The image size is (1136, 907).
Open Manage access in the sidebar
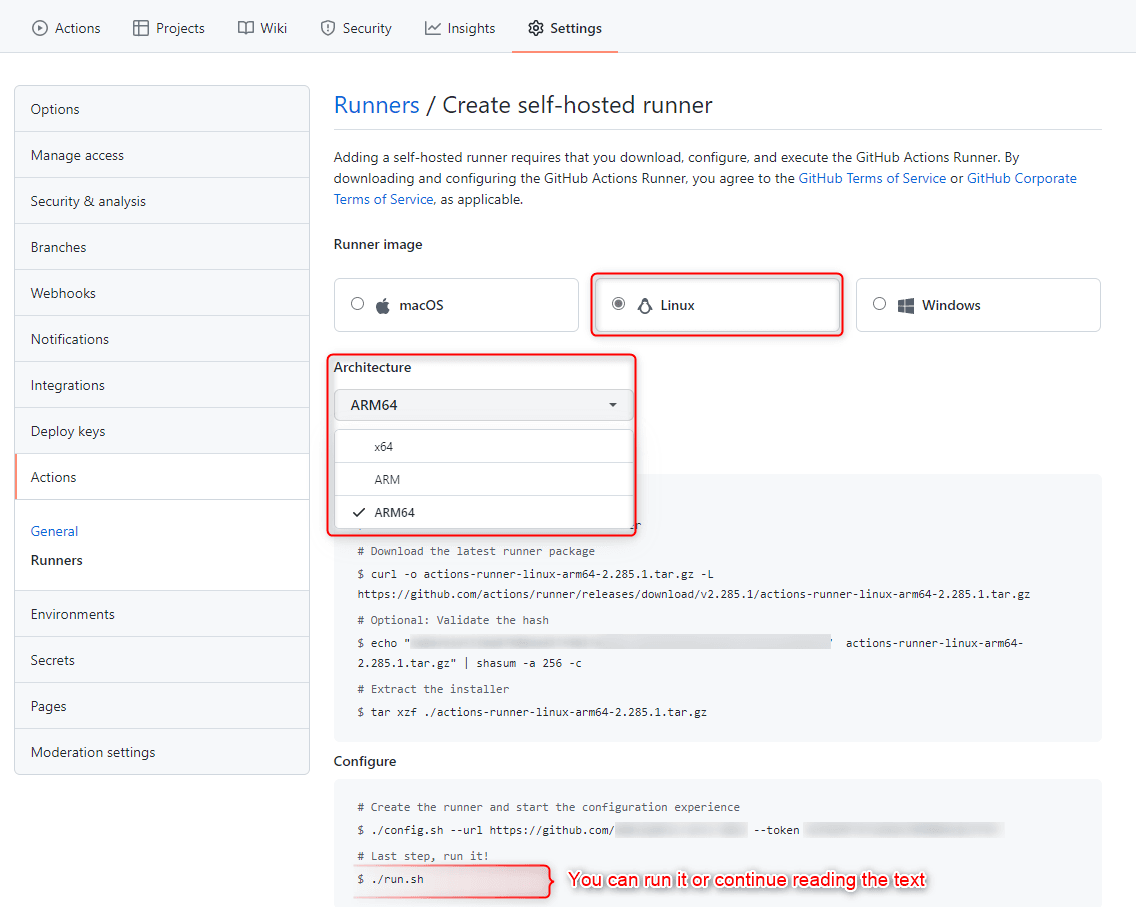click(x=162, y=155)
